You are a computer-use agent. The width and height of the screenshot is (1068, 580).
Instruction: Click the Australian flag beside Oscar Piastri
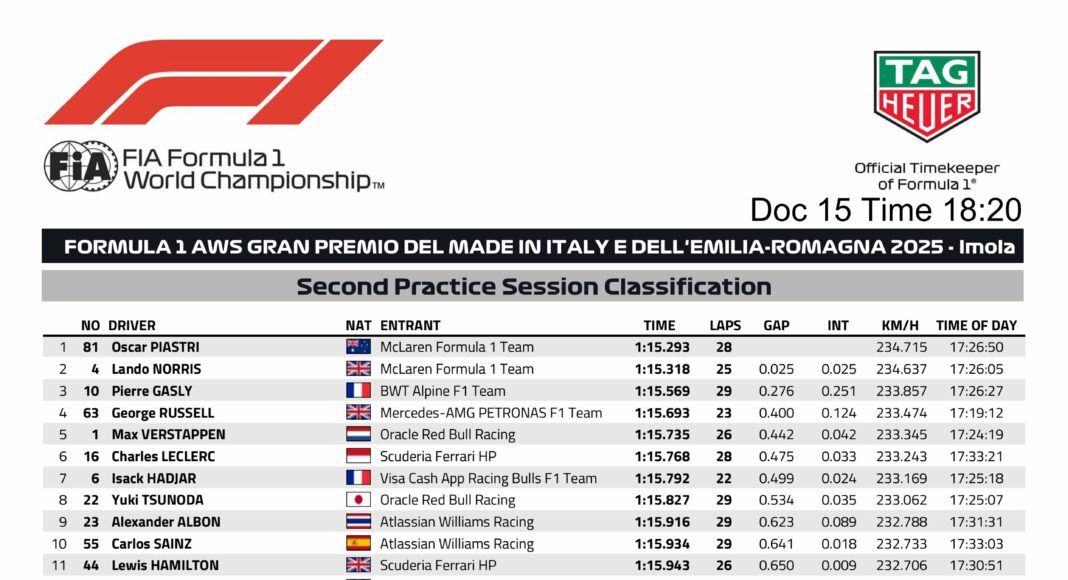click(x=358, y=347)
